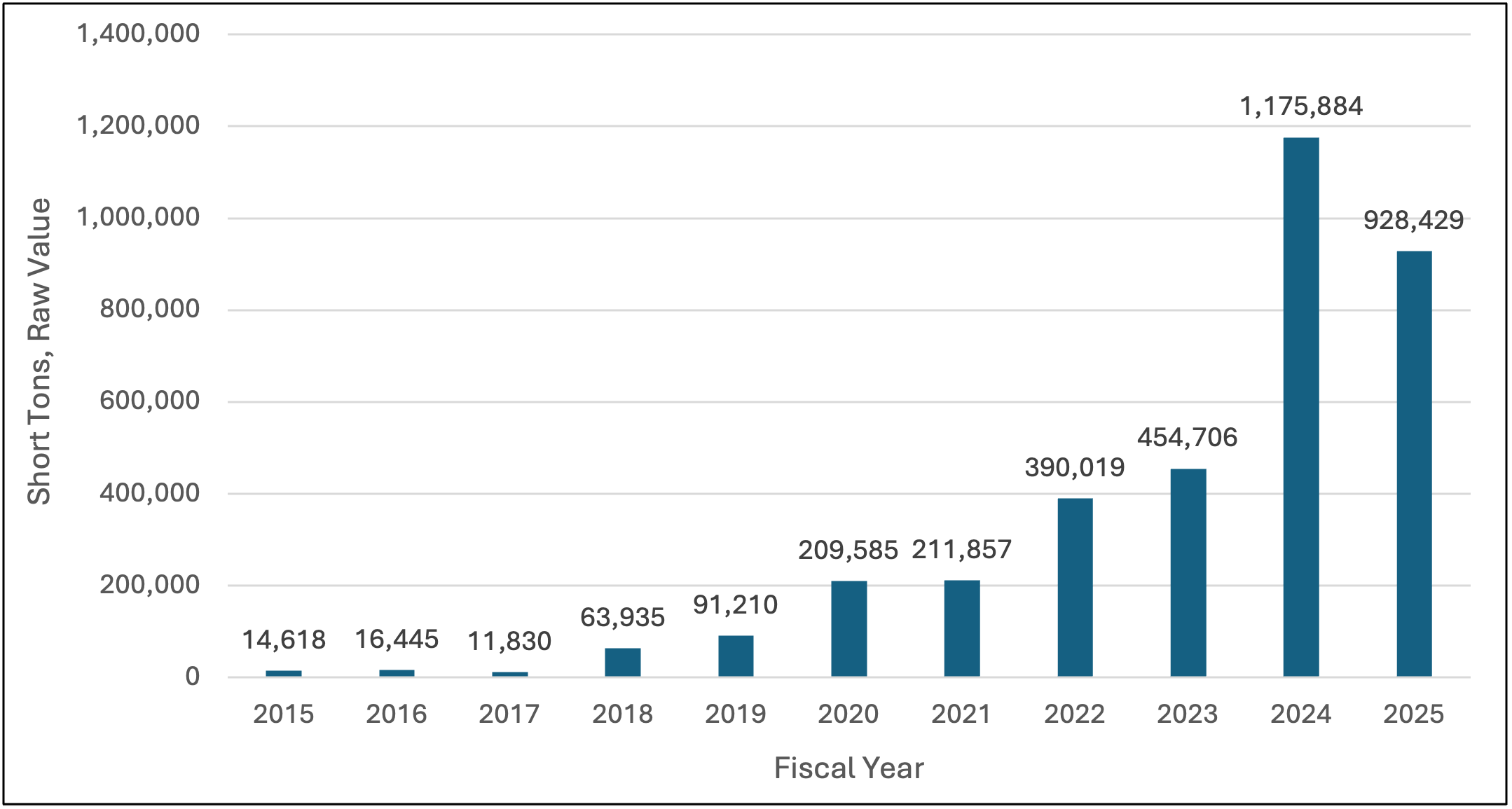Viewport: 1512px width, 809px height.
Task: Click the Fiscal Year axis title
Action: click(849, 768)
